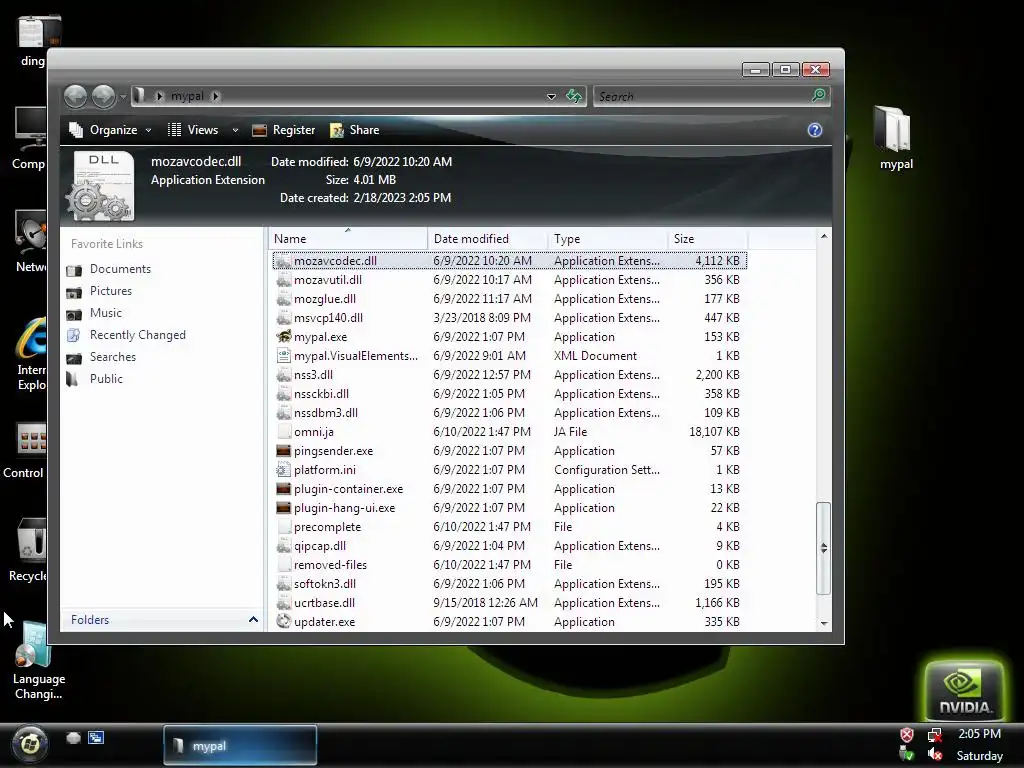Open the recent pages dropdown beside Forward
This screenshot has width=1024, height=768.
[x=123, y=97]
